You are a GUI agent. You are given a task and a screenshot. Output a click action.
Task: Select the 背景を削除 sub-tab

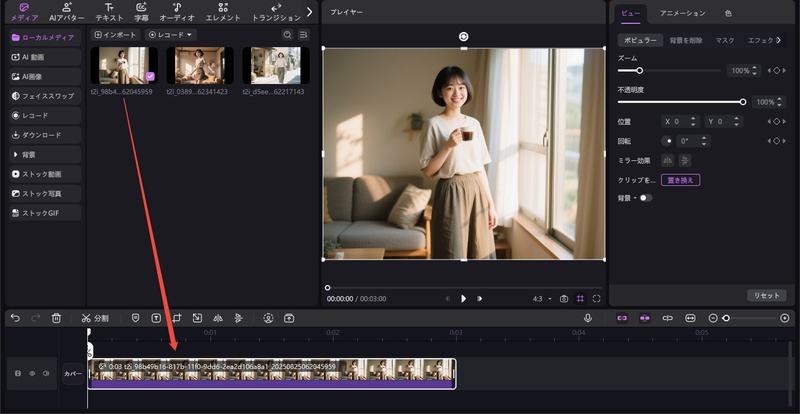point(686,40)
